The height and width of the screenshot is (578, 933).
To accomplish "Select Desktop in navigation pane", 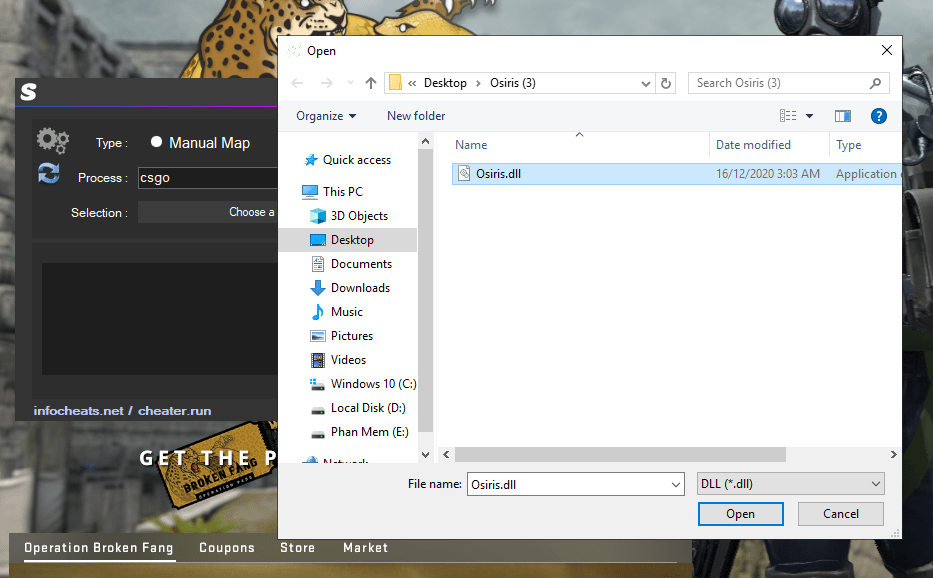I will (347, 240).
